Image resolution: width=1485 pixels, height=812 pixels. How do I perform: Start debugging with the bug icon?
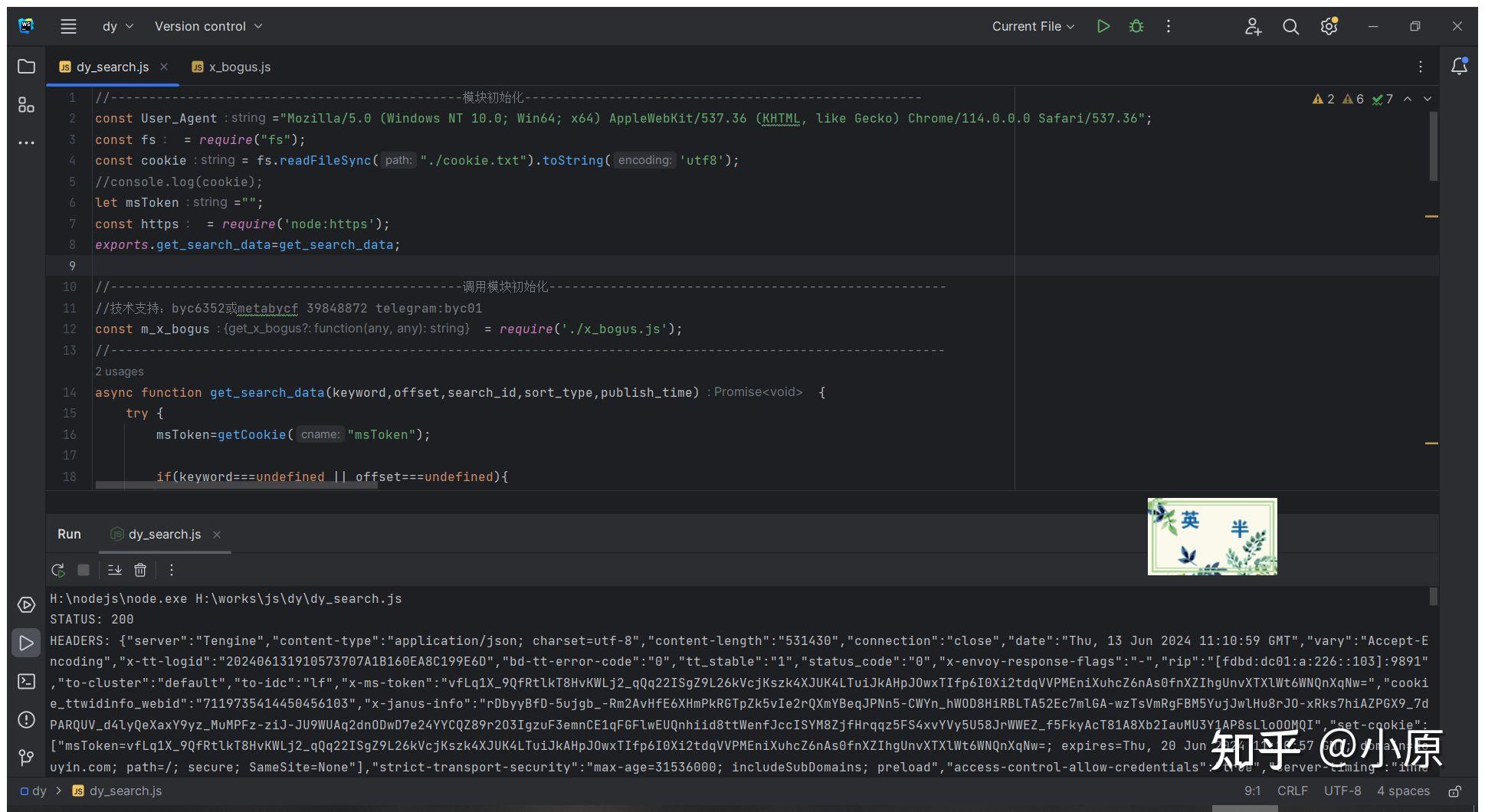1136,26
